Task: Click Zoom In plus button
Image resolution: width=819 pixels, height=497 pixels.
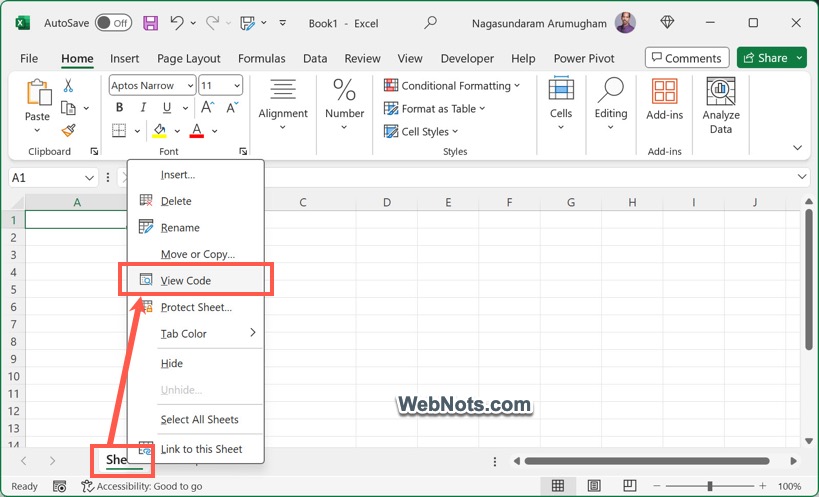Action: click(763, 486)
